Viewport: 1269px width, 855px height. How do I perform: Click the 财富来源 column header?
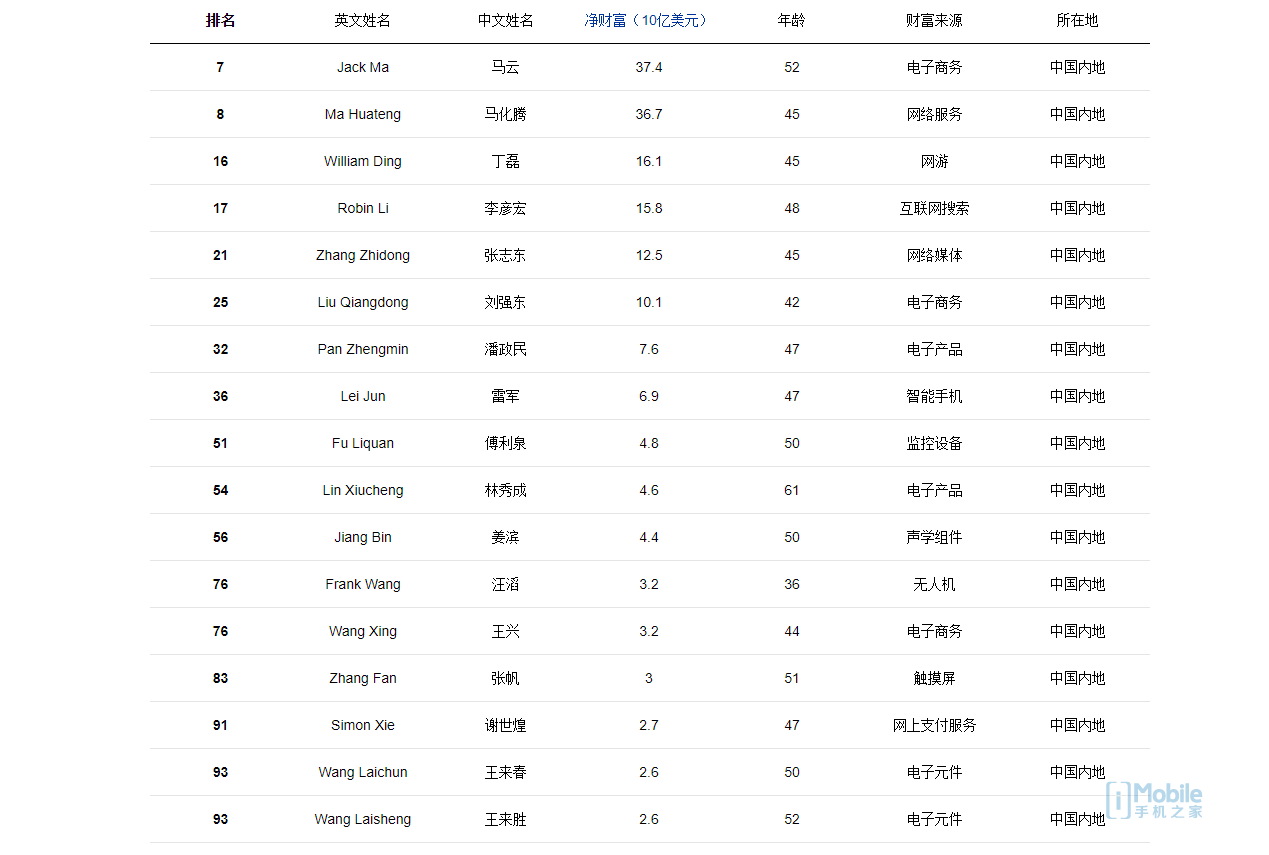point(934,20)
